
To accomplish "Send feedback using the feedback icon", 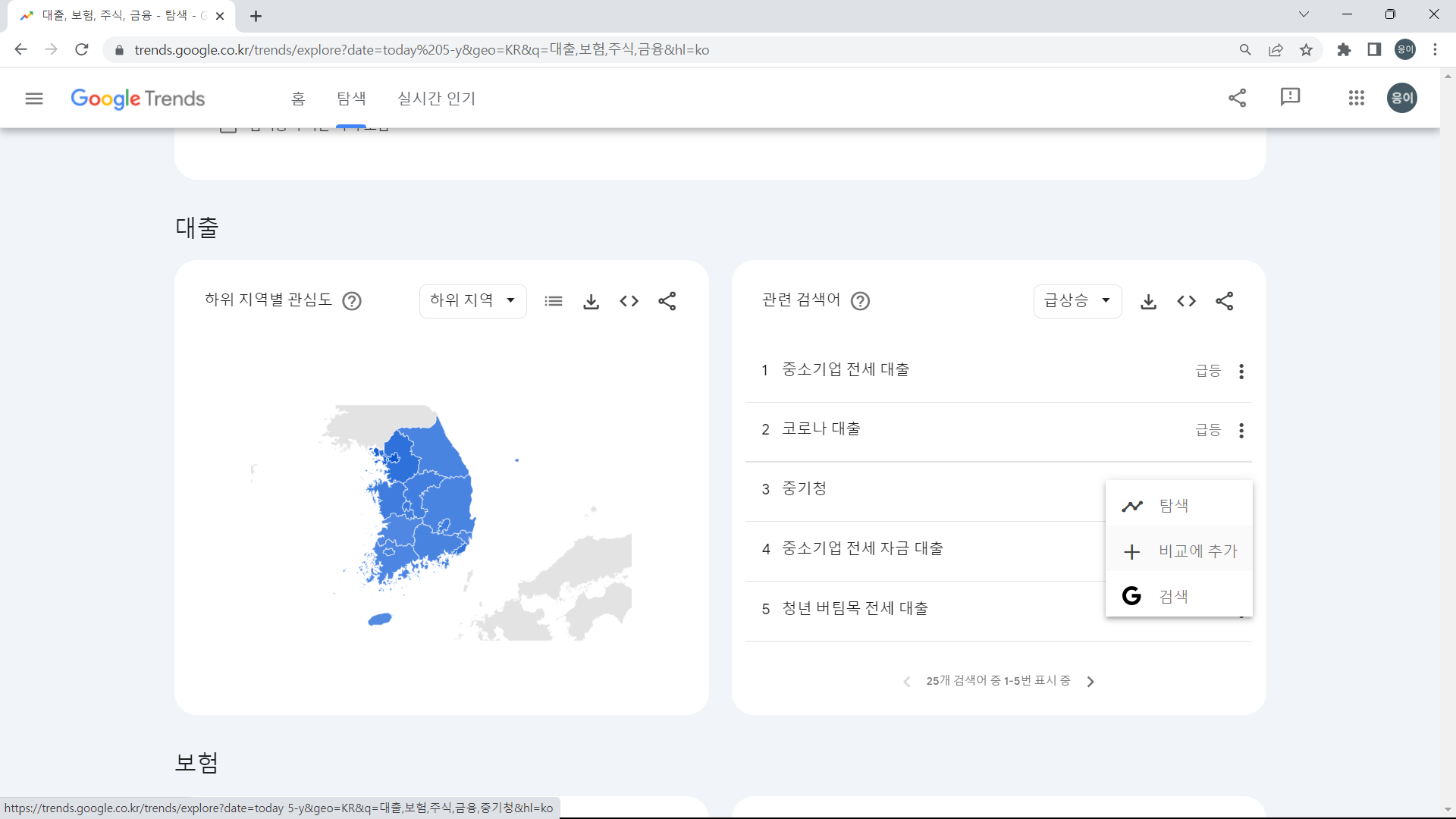I will click(x=1291, y=98).
